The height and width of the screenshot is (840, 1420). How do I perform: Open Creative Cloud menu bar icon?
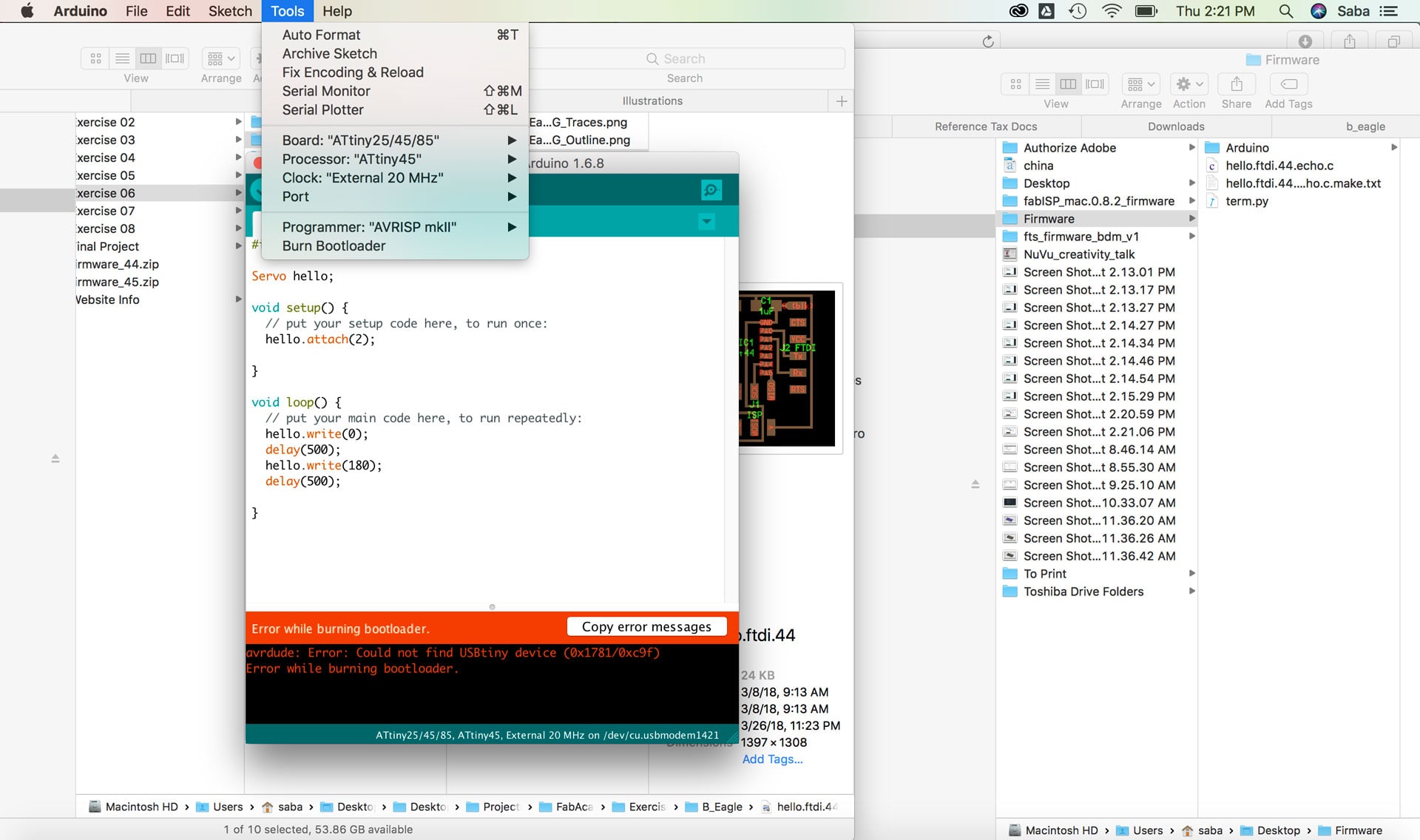1018,11
